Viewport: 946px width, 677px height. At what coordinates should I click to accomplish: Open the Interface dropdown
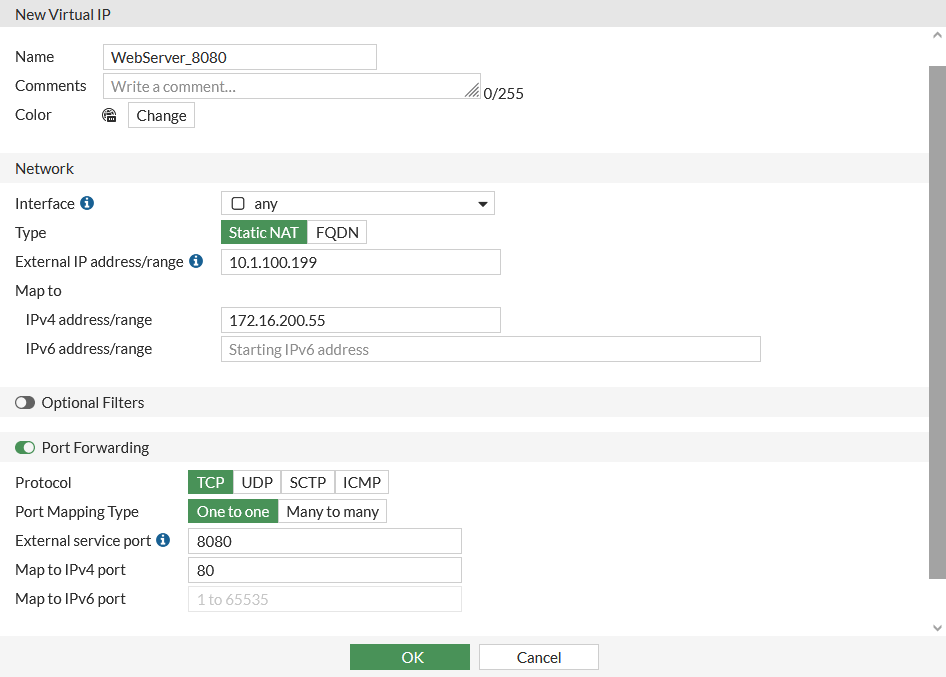(484, 203)
